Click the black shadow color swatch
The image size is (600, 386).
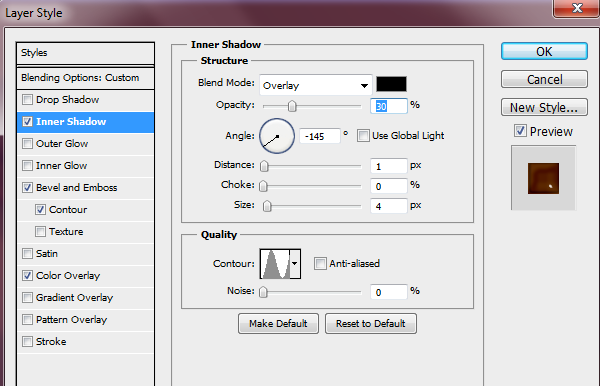(x=391, y=84)
